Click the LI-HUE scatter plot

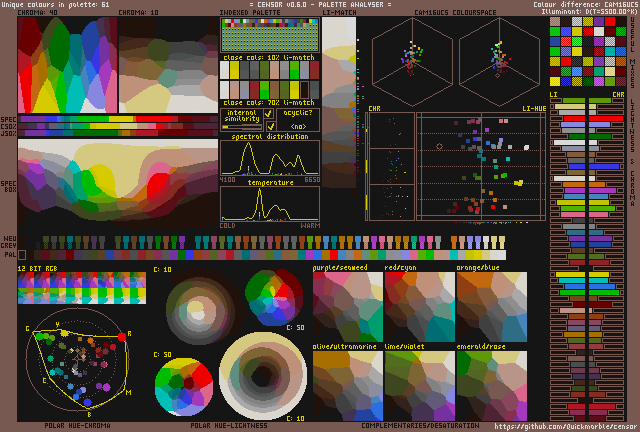click(481, 167)
